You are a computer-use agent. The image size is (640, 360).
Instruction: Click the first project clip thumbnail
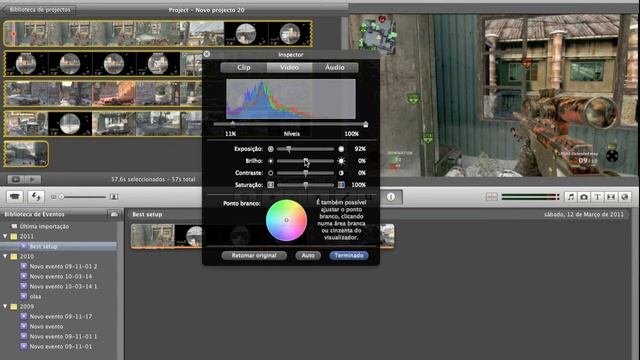pos(26,33)
